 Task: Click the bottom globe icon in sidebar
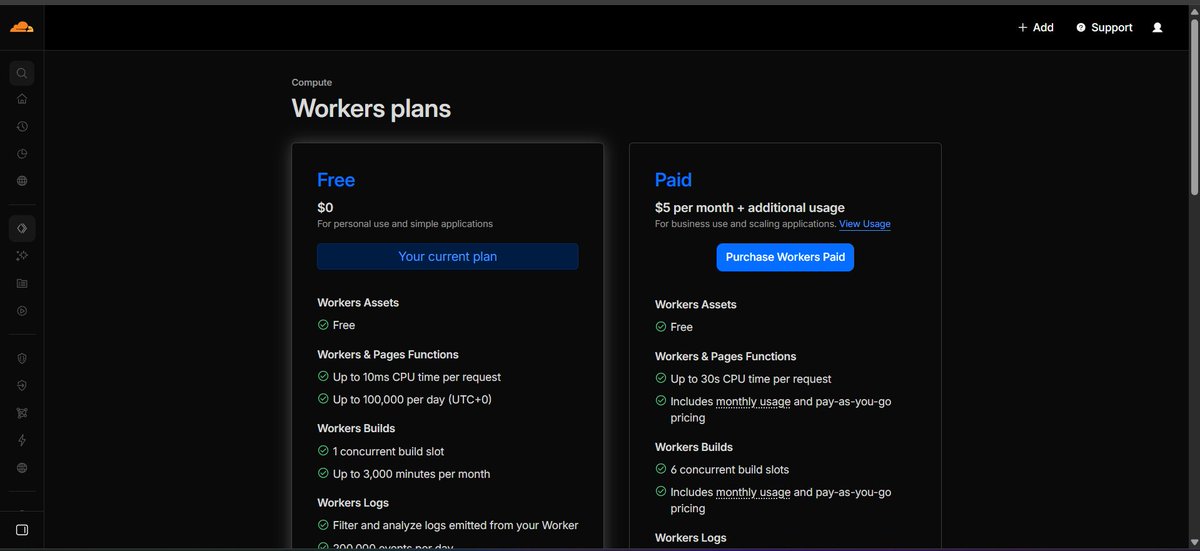[22, 468]
